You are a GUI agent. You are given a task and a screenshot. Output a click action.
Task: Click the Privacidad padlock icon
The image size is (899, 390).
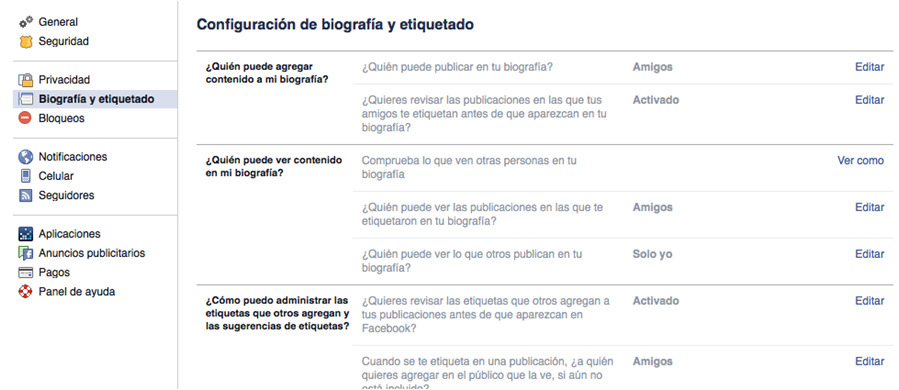26,80
